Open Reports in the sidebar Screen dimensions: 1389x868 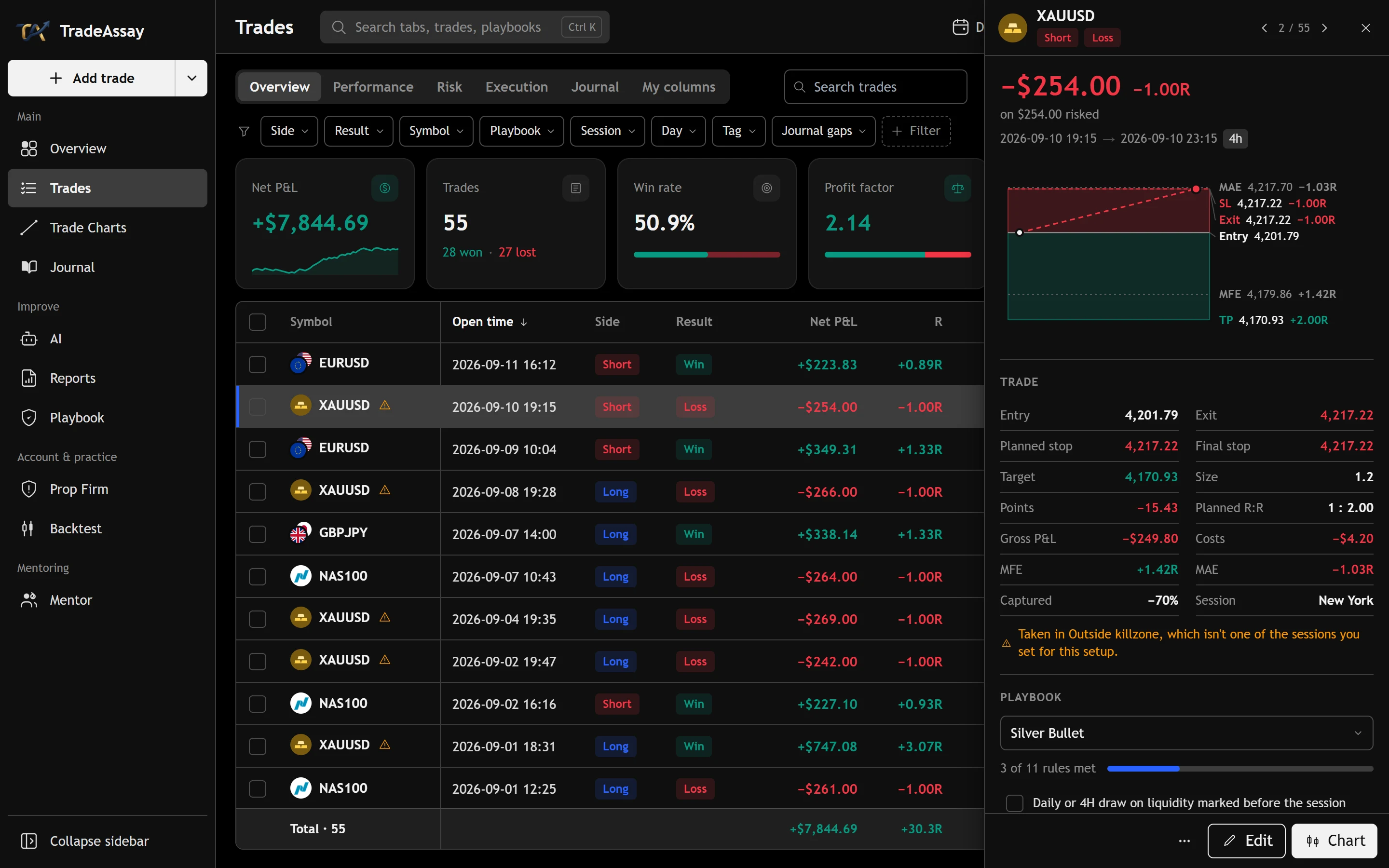(x=108, y=379)
